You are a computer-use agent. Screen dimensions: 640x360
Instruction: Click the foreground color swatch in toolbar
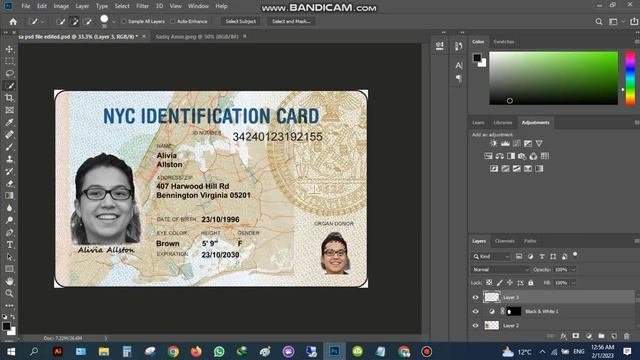(x=6, y=326)
